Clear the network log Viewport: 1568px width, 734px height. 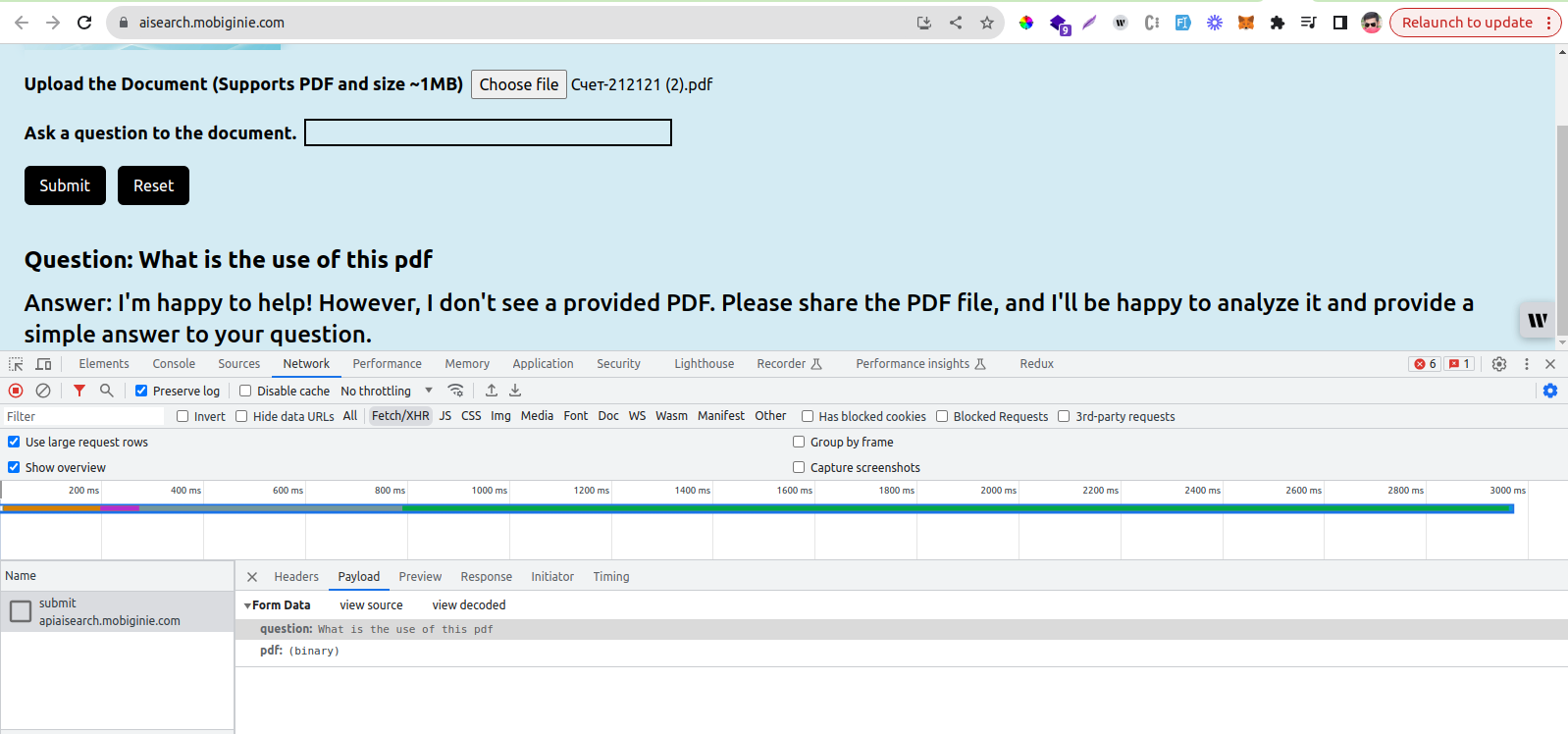point(43,391)
